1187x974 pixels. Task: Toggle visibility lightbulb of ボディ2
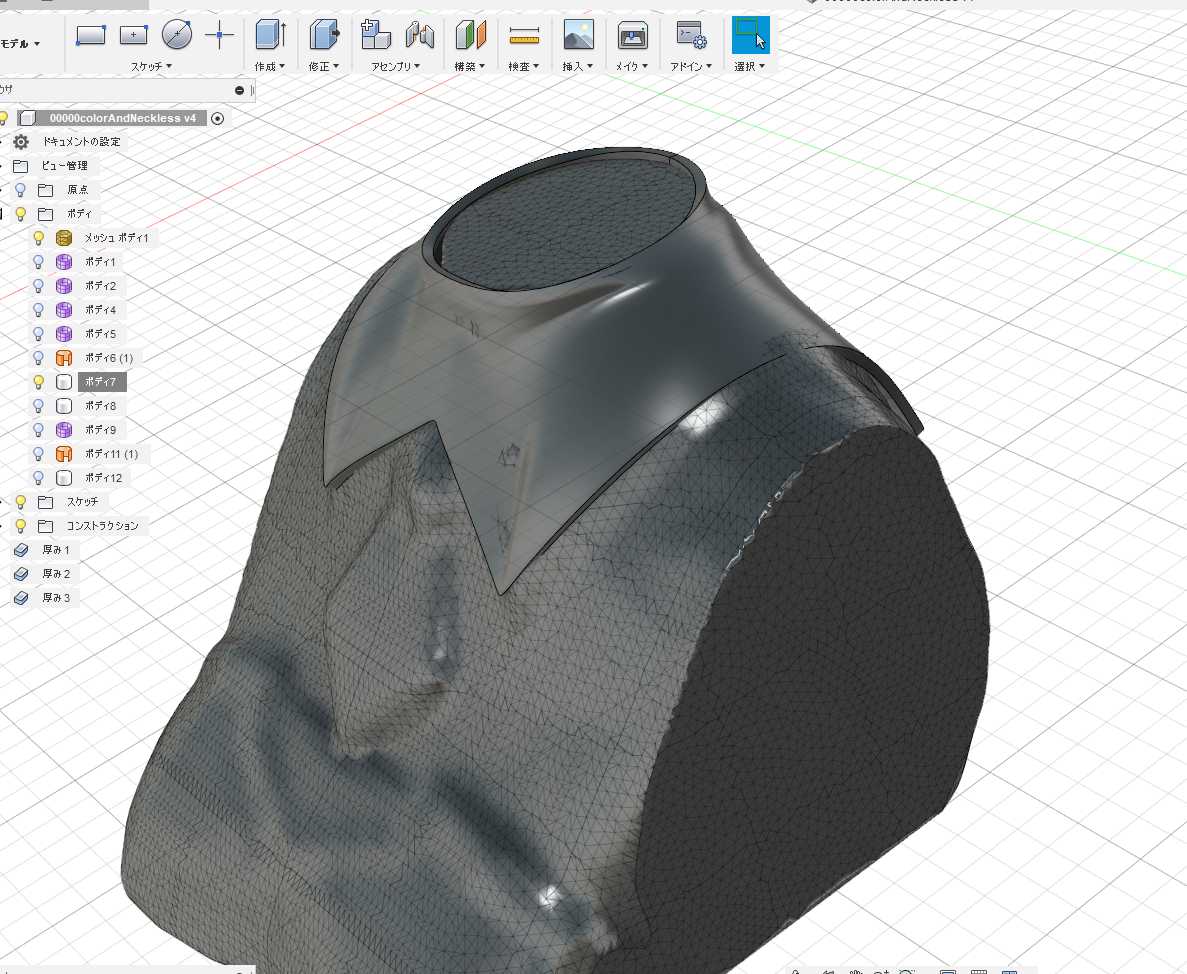[39, 286]
